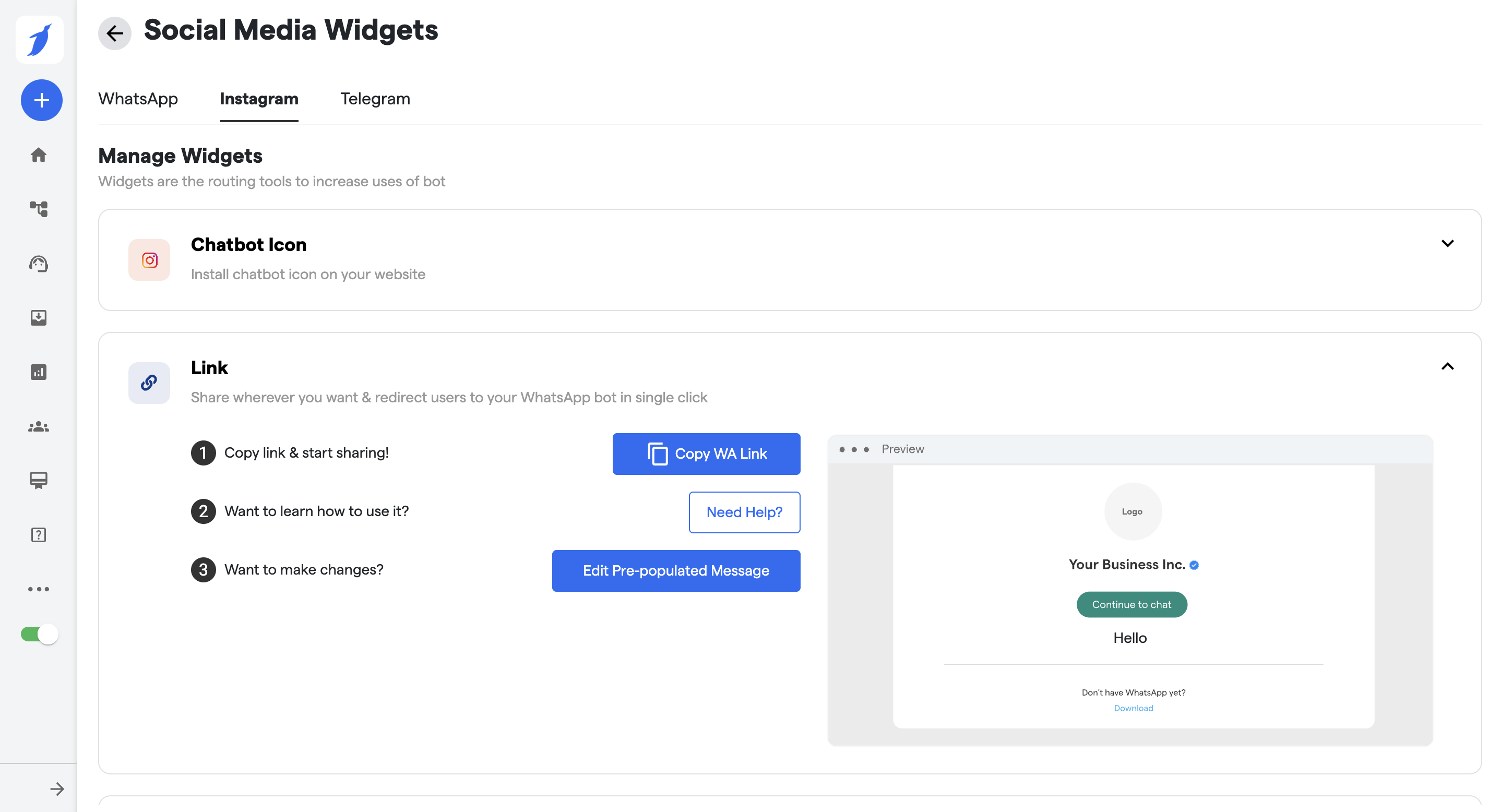Collapse the Link section chevron
Screen dimensions: 1501x812
(x=1447, y=366)
